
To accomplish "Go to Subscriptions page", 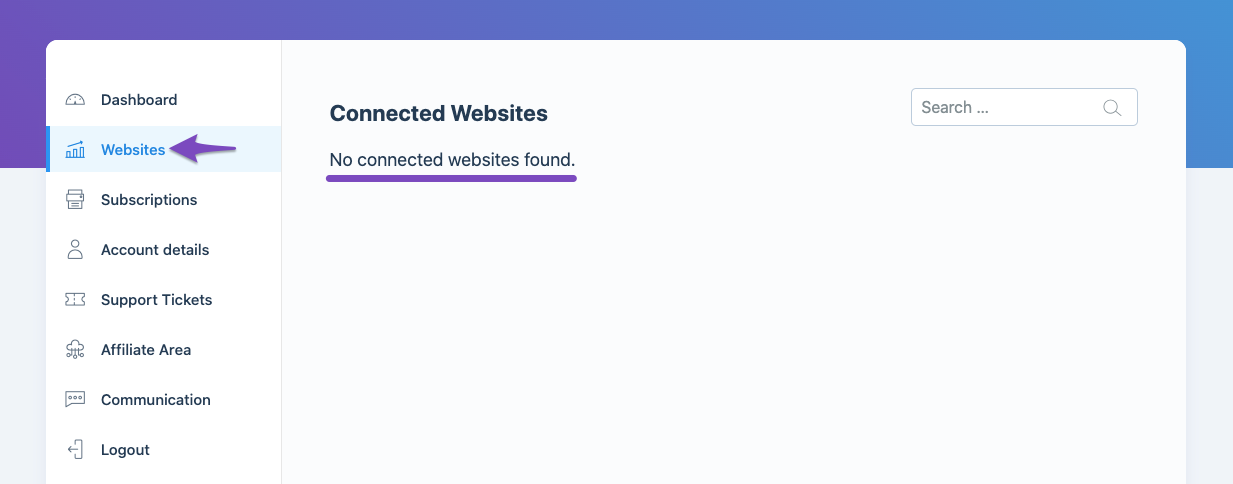I will (149, 200).
